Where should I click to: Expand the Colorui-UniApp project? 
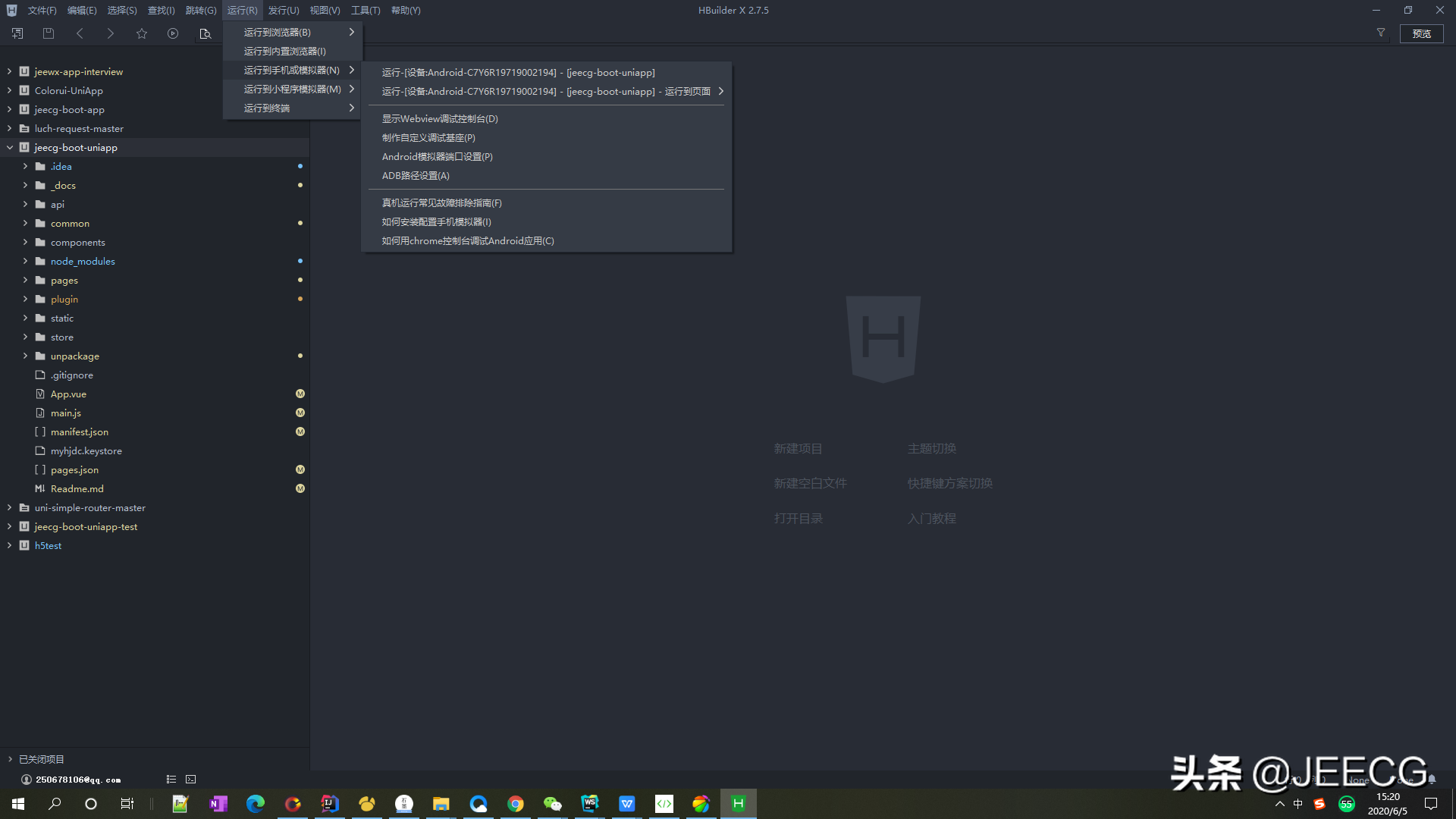[9, 90]
